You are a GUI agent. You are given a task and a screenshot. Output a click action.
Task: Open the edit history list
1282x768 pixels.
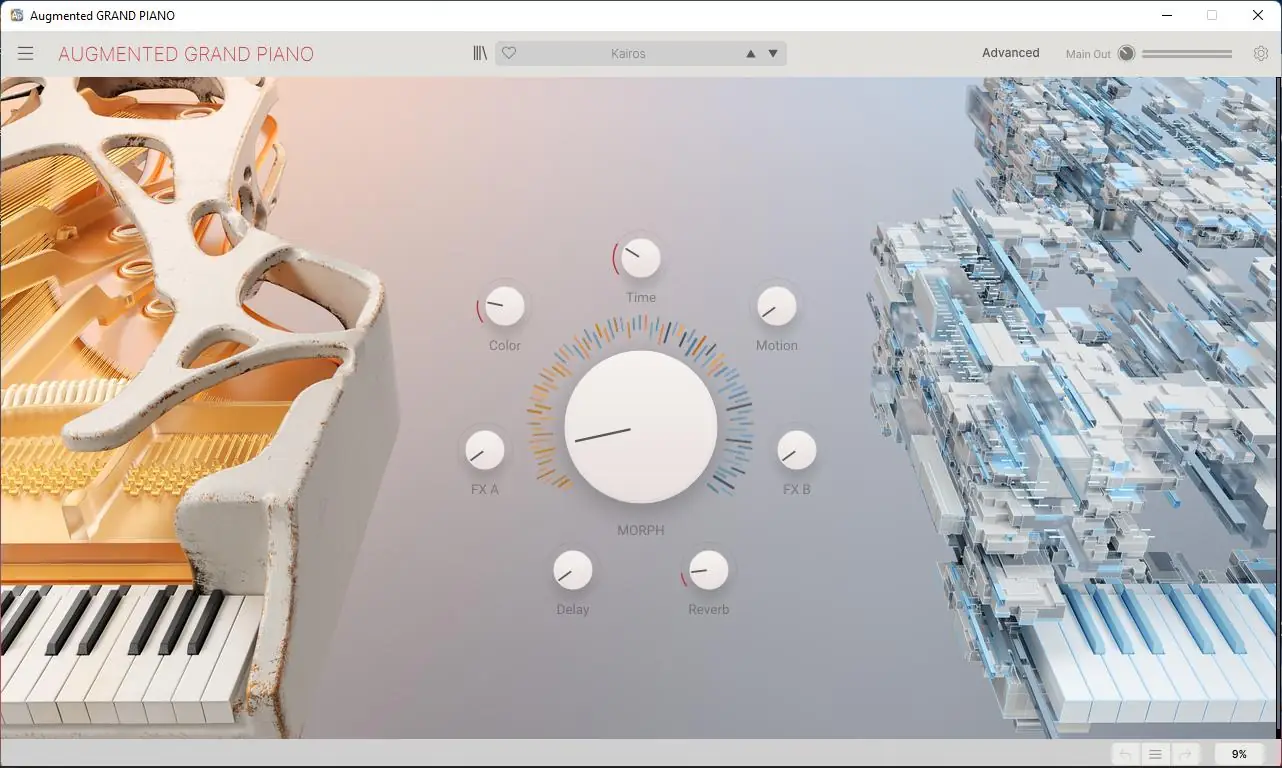coord(1155,755)
